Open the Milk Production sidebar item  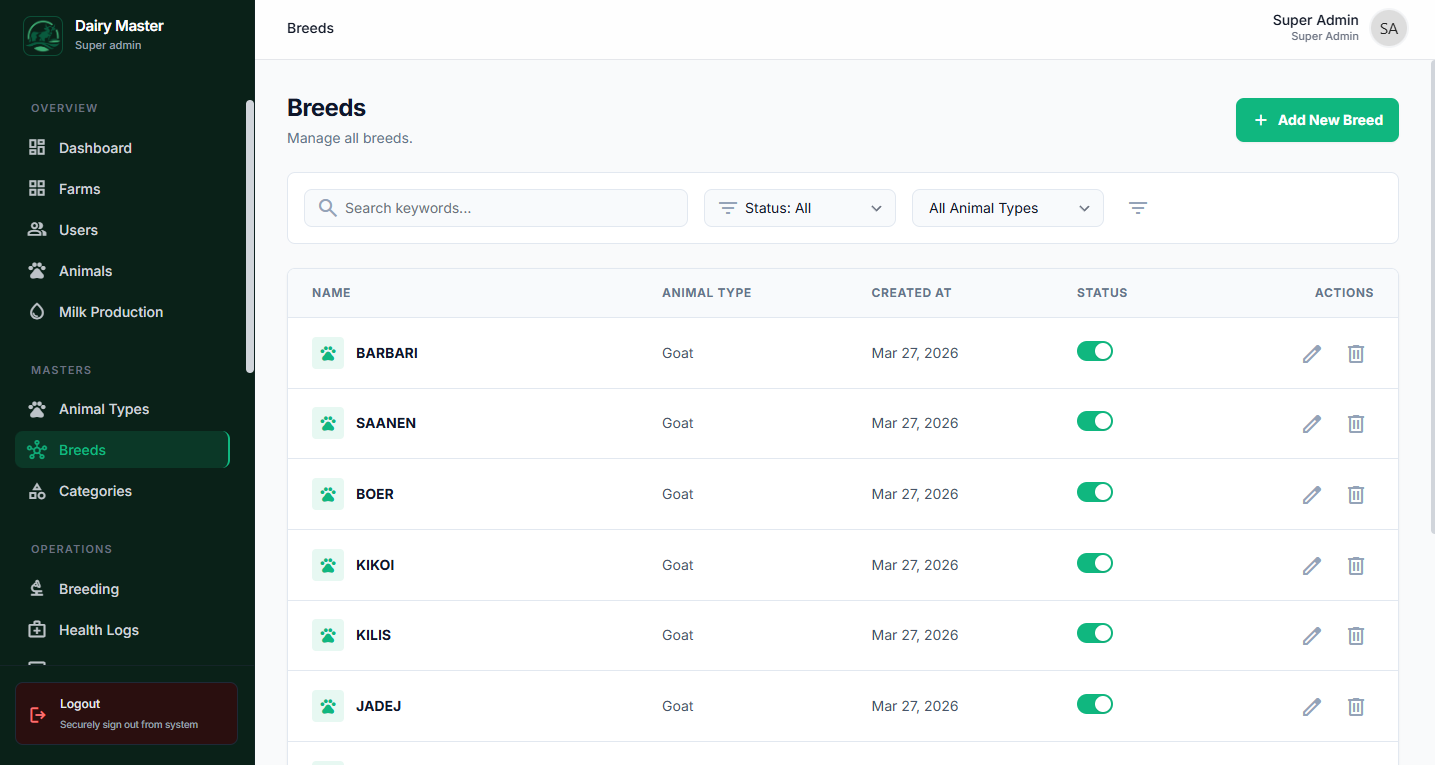point(110,312)
